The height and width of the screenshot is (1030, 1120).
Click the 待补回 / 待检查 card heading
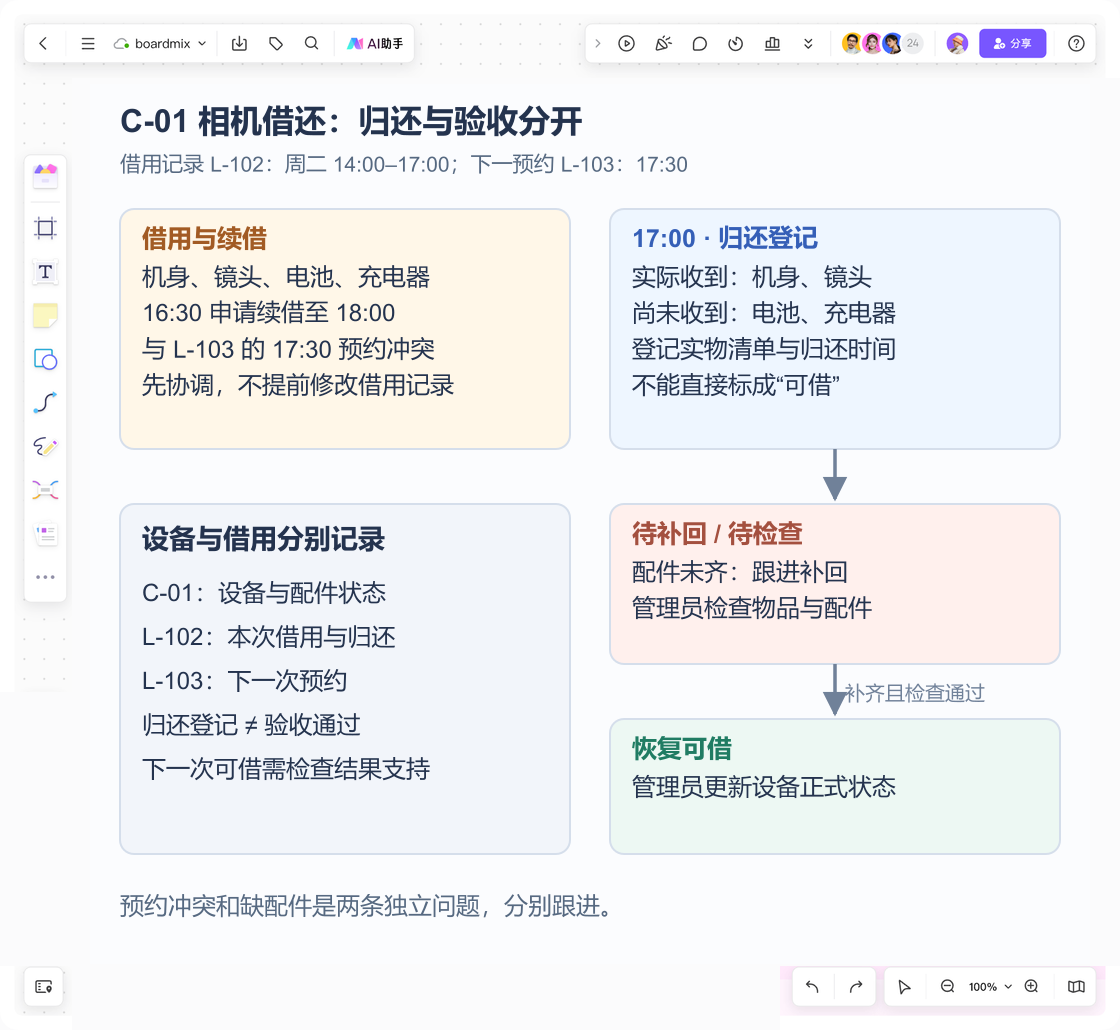[x=717, y=534]
